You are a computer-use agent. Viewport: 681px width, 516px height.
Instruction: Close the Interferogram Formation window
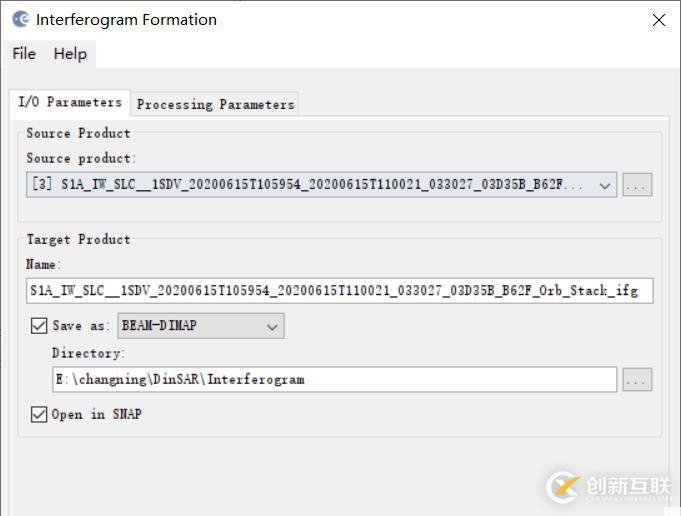[x=658, y=20]
